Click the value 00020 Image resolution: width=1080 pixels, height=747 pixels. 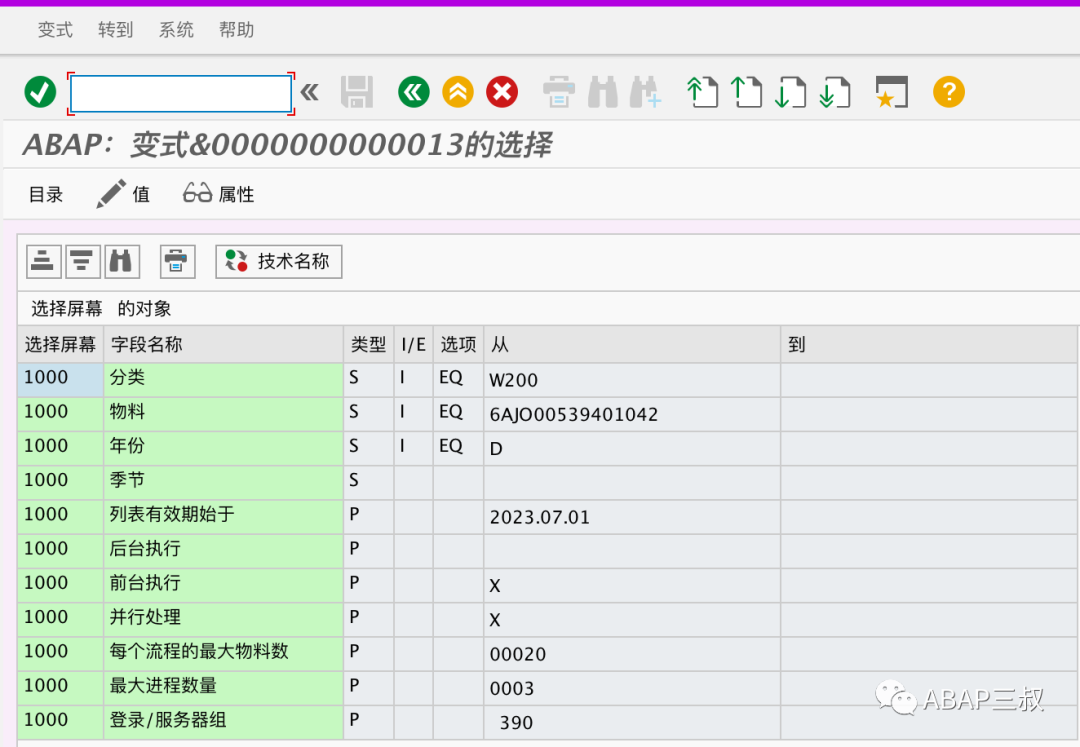tap(517, 654)
